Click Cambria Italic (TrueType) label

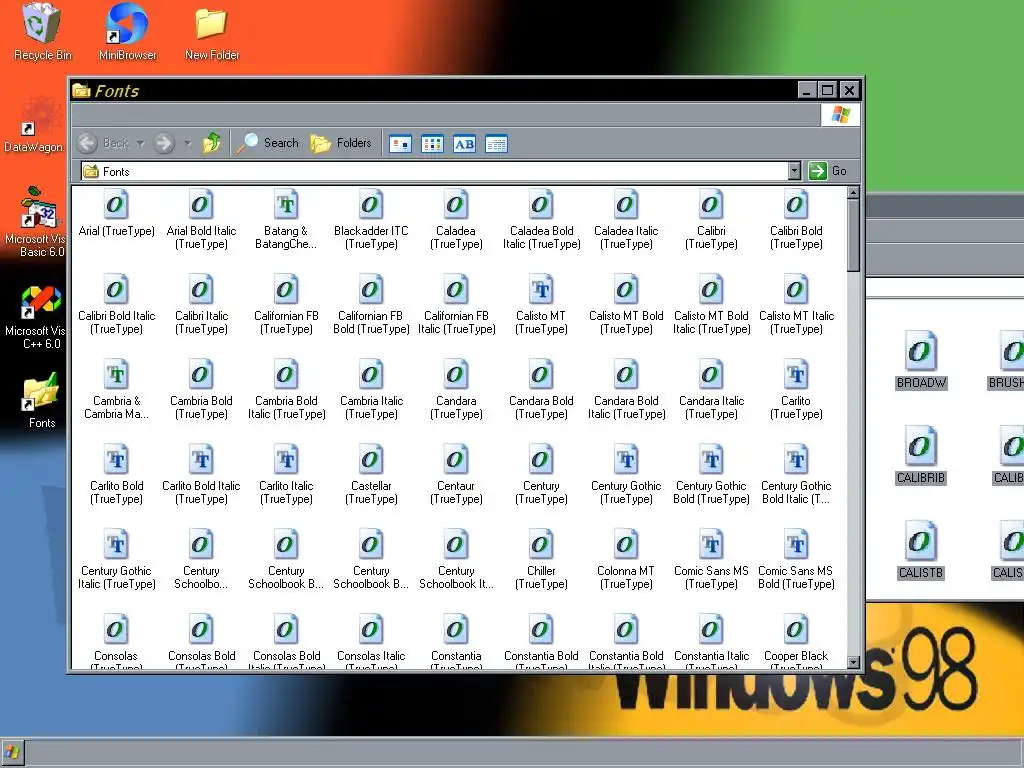coord(371,408)
